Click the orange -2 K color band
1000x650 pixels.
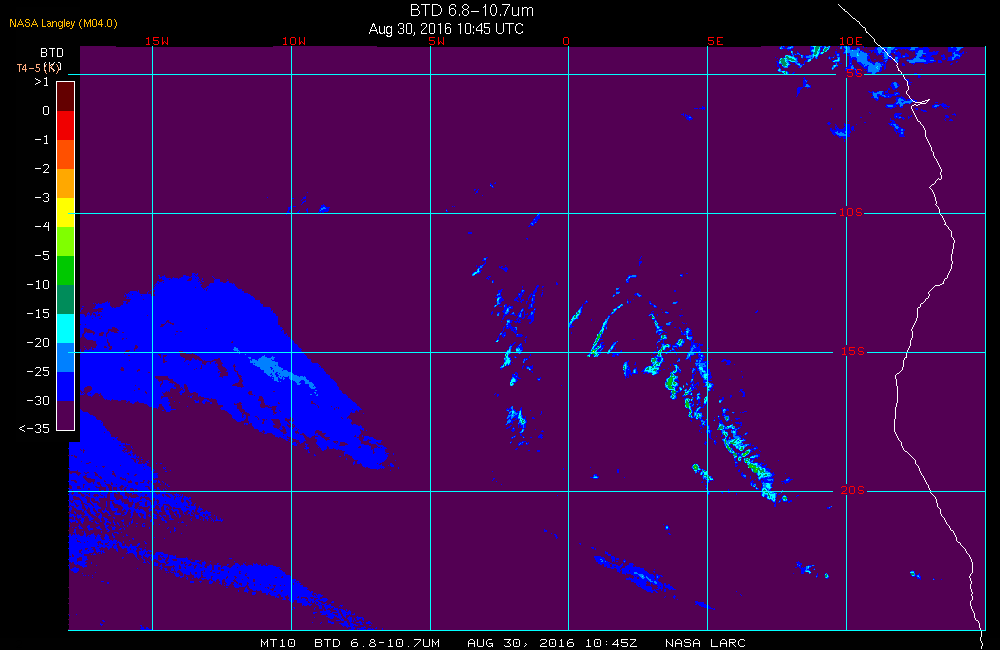[66, 184]
